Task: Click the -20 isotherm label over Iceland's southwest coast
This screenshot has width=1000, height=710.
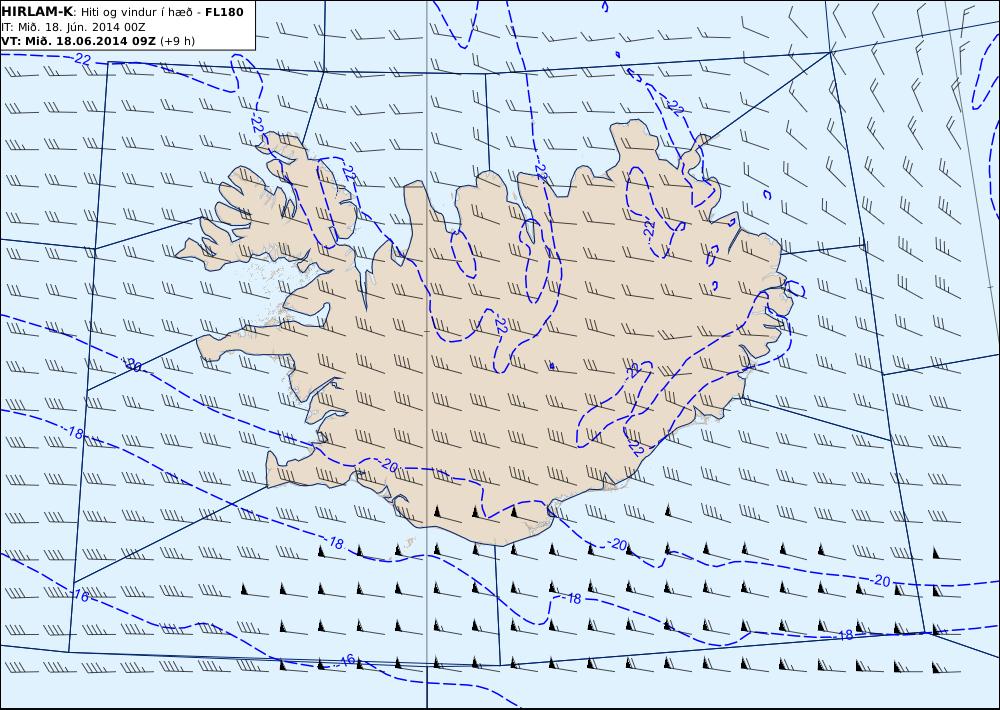Action: click(388, 465)
